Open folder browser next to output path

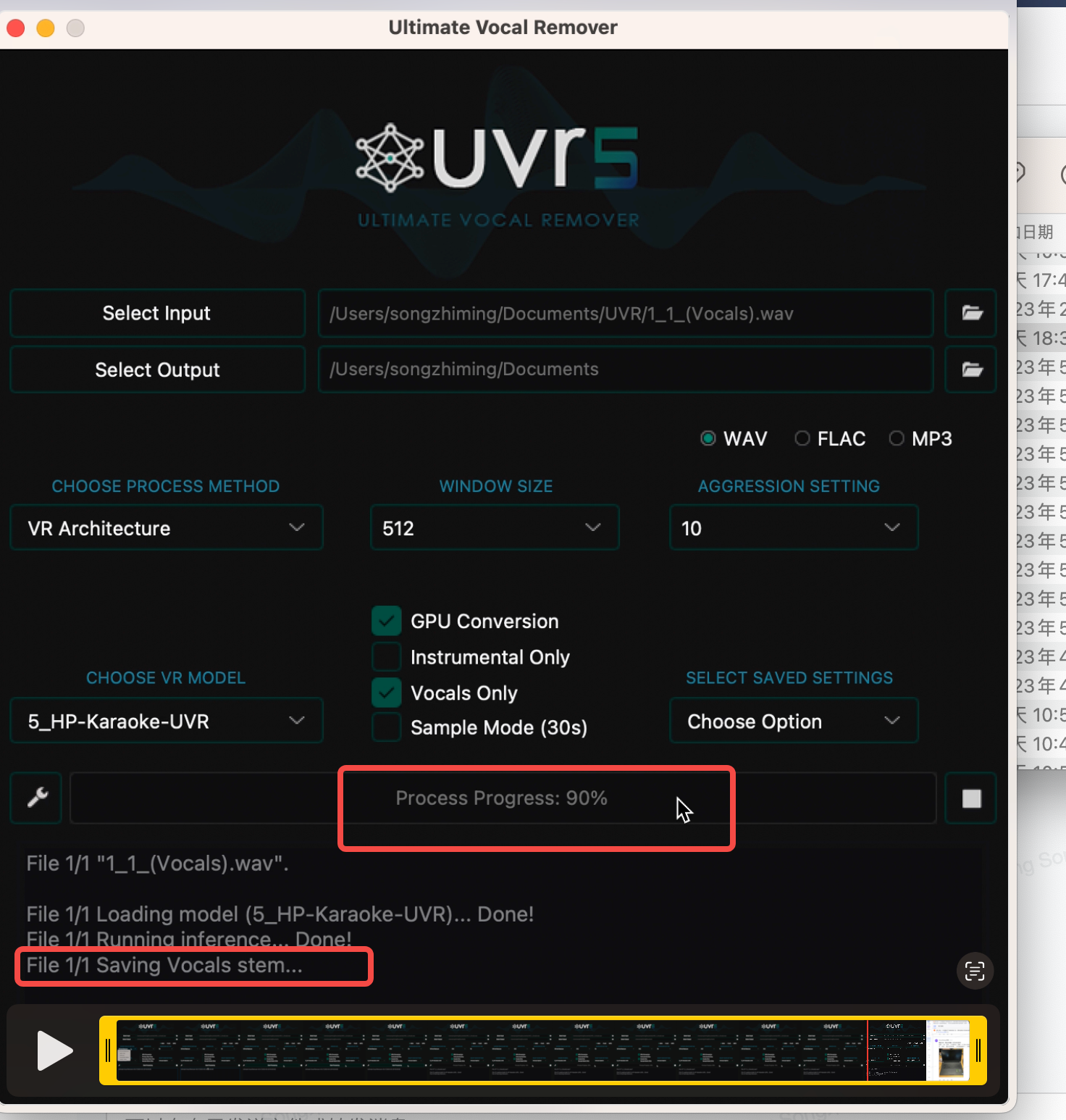pyautogui.click(x=970, y=369)
